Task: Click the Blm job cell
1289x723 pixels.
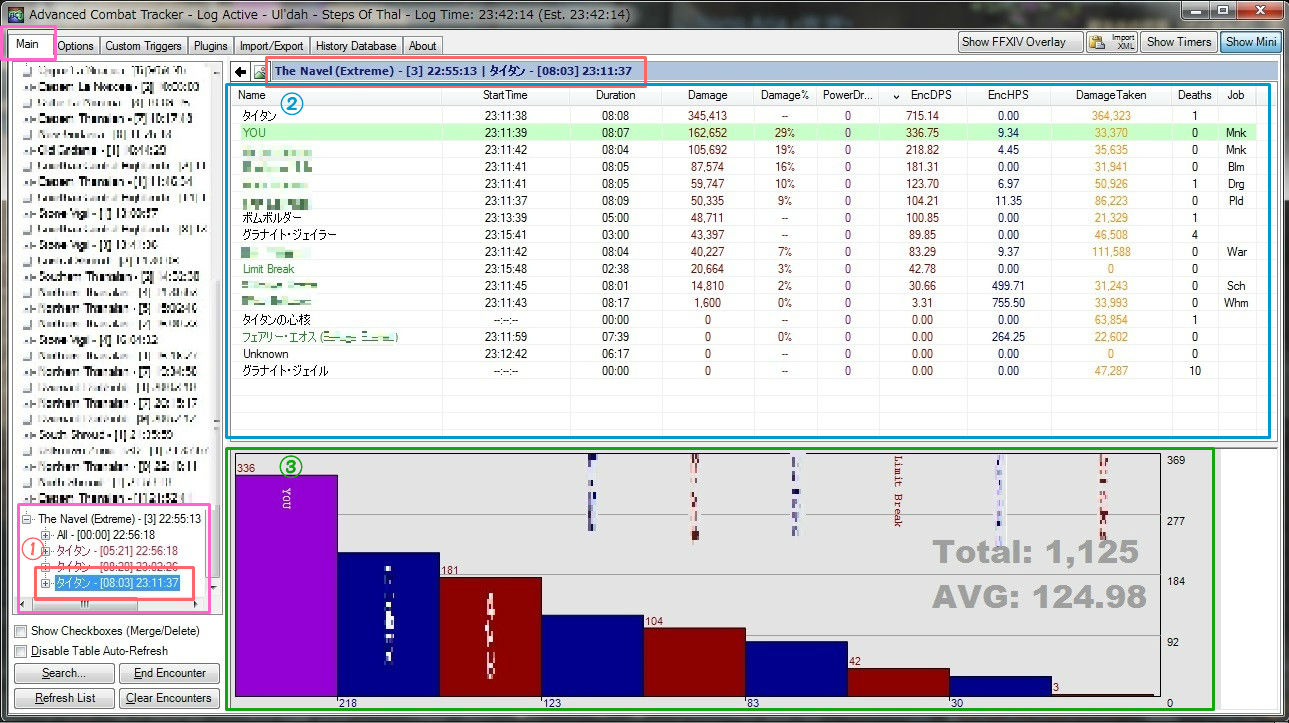Action: [1235, 166]
